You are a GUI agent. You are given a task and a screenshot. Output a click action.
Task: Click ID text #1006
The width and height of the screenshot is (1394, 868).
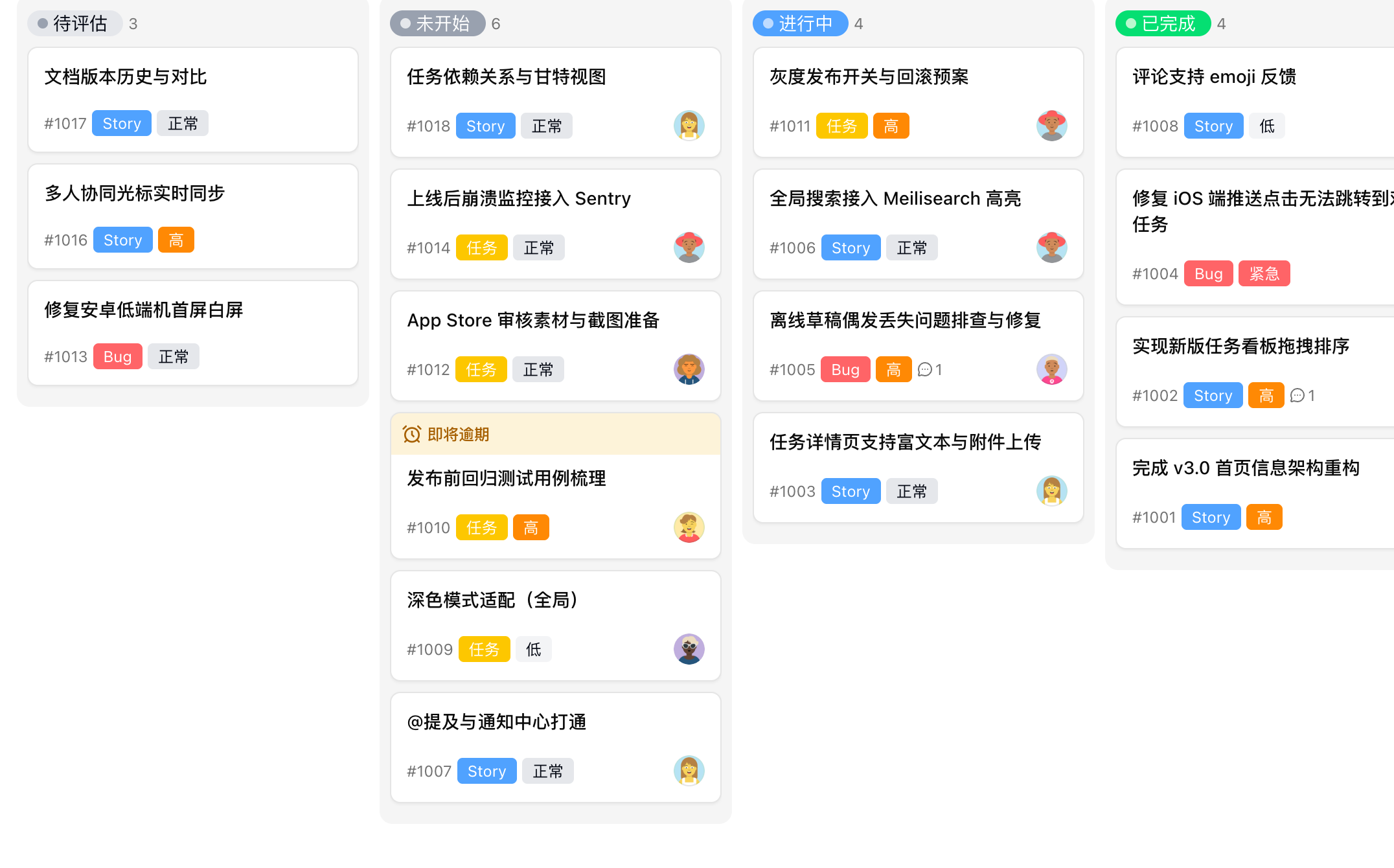(x=792, y=247)
